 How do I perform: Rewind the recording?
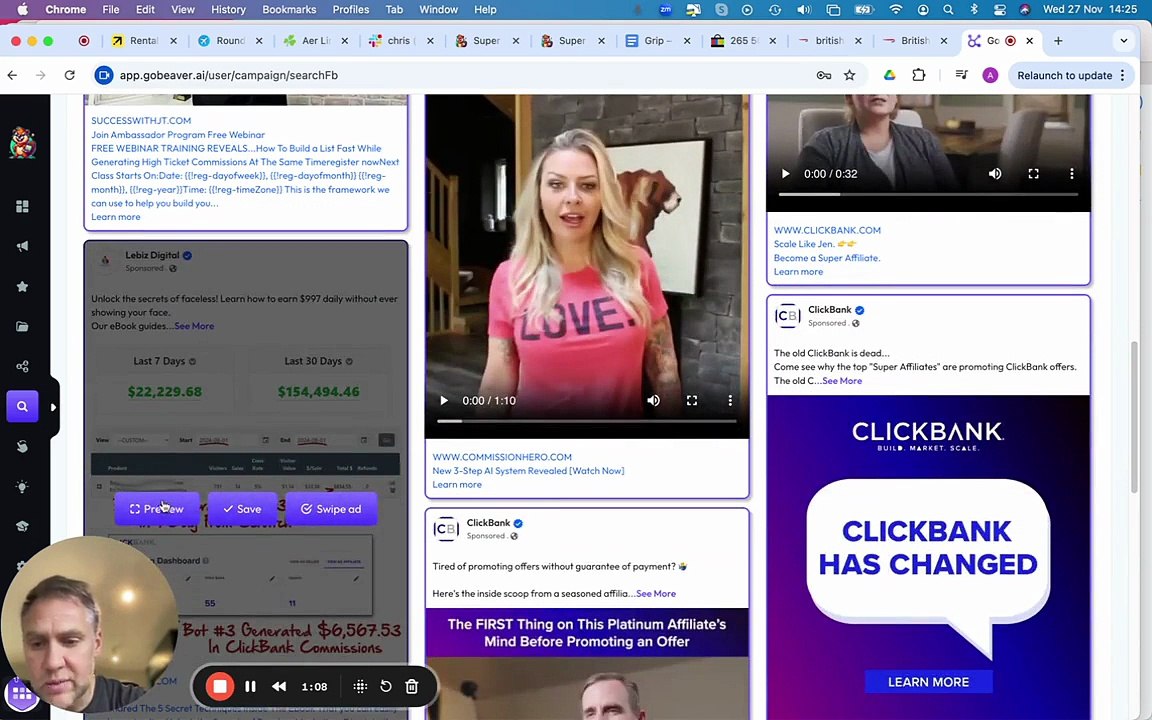(279, 686)
